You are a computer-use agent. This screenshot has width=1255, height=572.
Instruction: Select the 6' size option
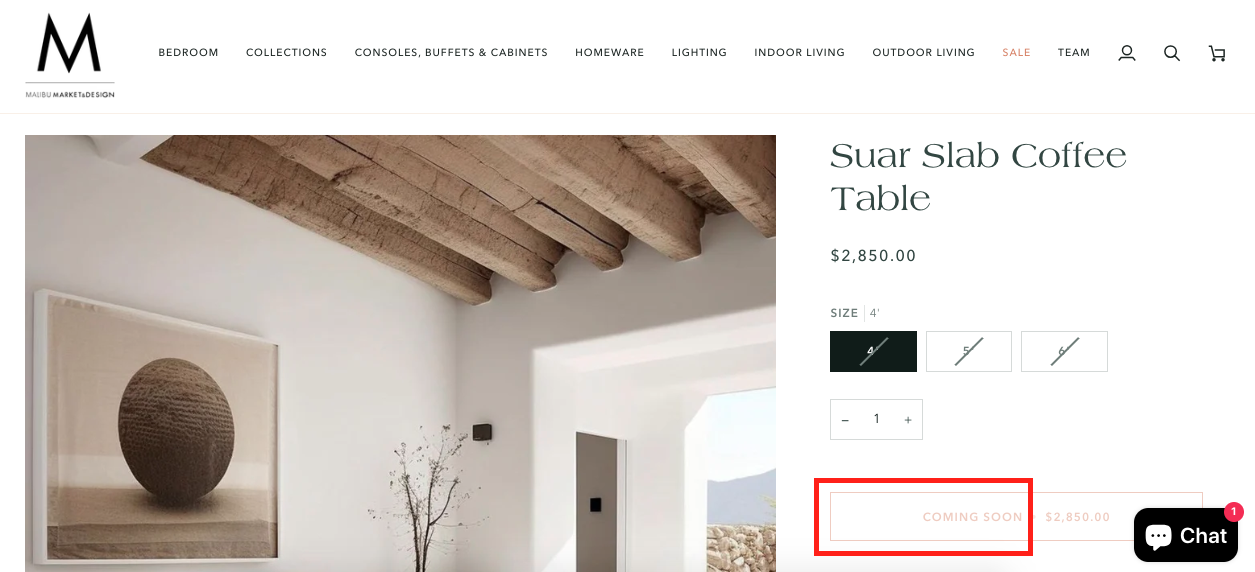coord(1064,351)
